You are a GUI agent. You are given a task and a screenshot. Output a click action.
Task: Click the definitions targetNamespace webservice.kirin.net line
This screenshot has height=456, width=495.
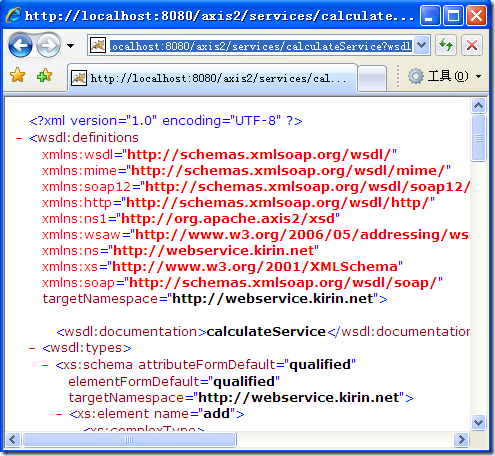click(215, 299)
